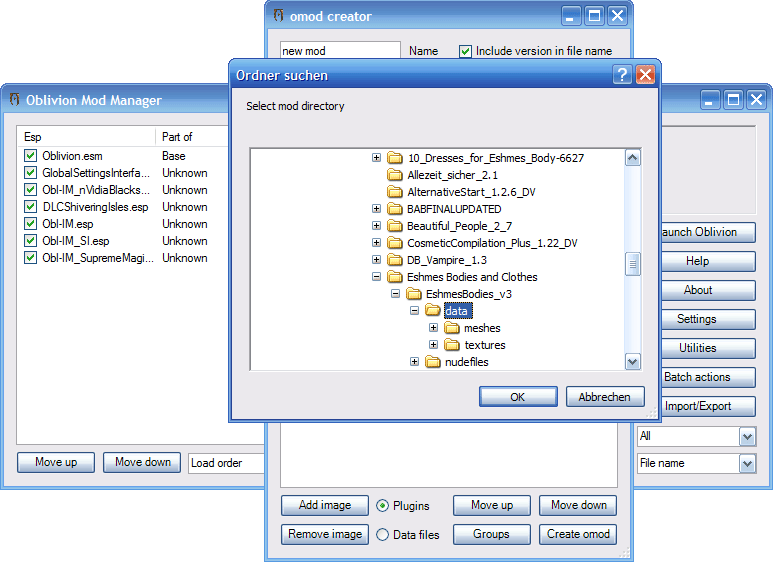Click the omod creator title bar icon

point(278,16)
